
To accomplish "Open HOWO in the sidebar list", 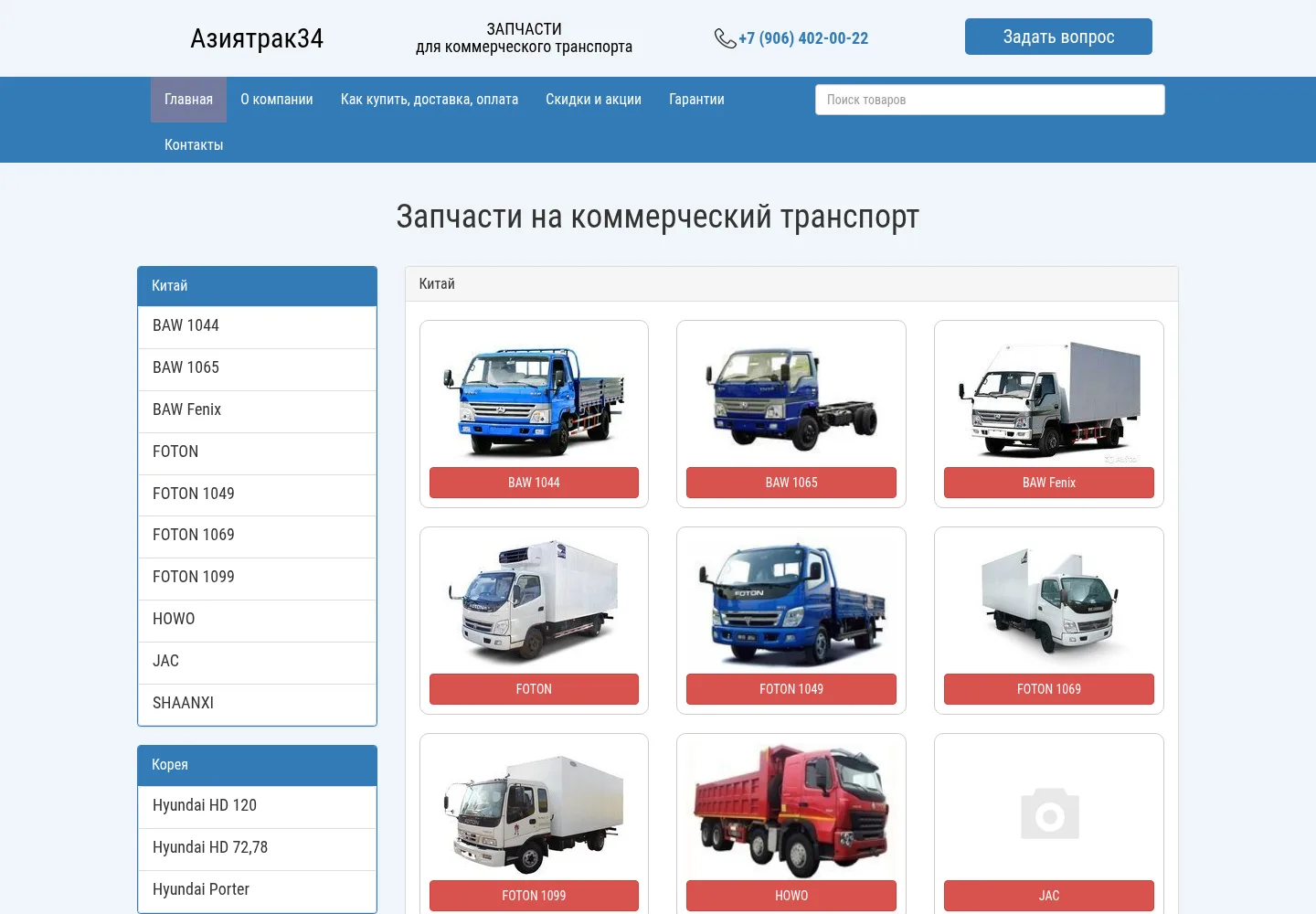I will pos(257,621).
